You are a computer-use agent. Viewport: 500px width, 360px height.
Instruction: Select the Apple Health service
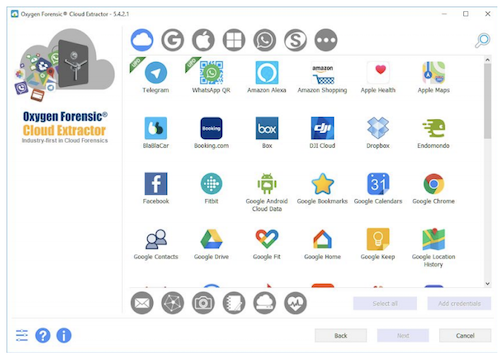pos(378,77)
